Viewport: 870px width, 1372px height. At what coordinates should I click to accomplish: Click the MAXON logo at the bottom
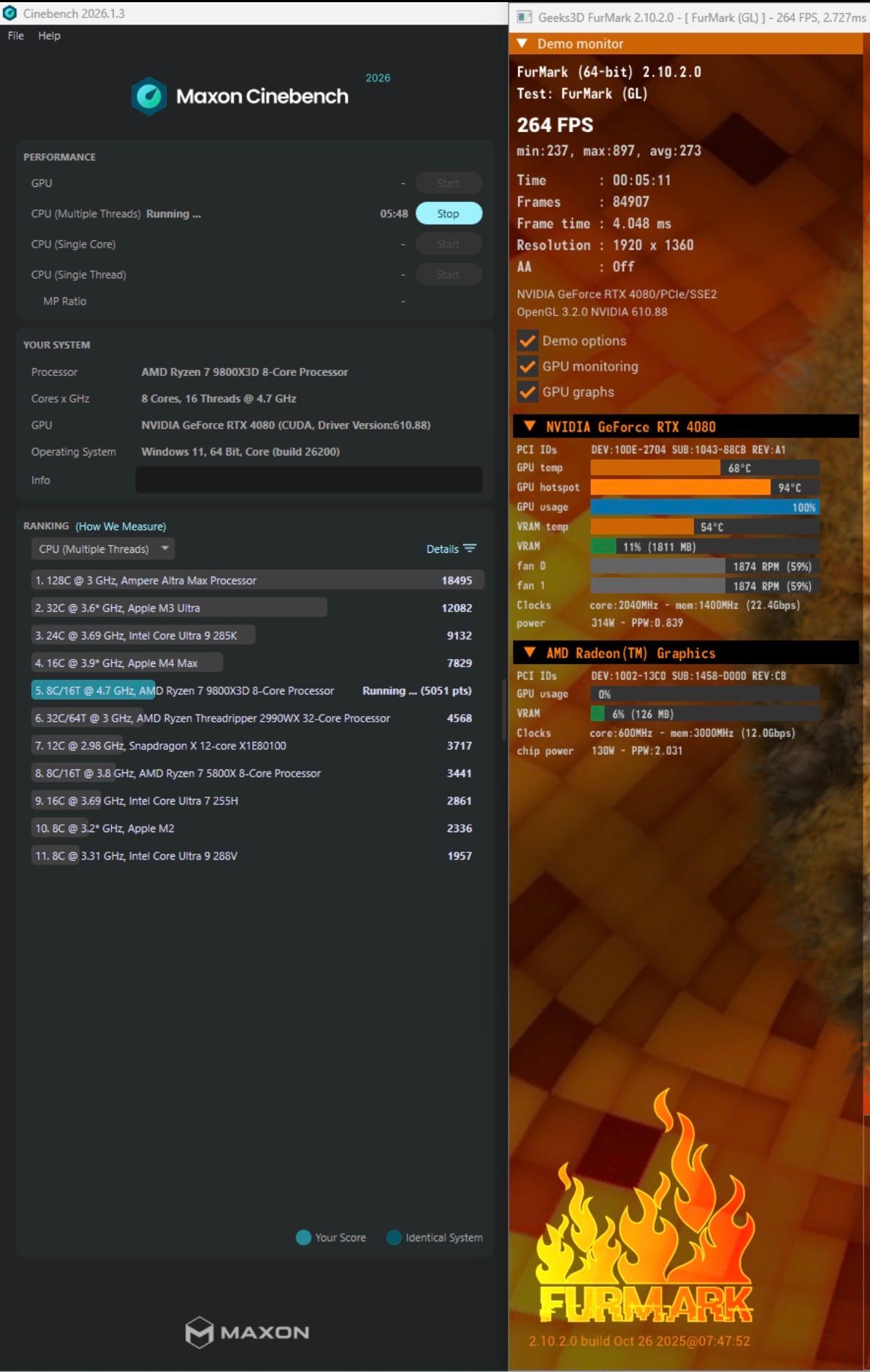pos(247,1332)
